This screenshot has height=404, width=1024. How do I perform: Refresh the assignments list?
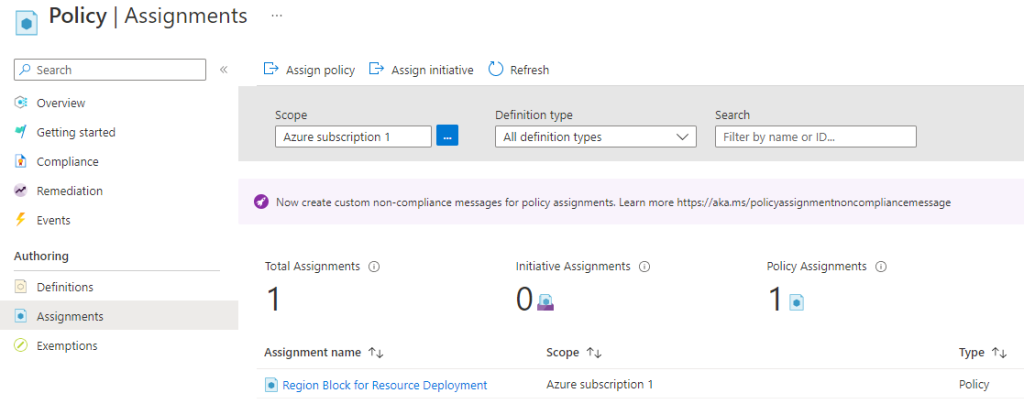point(519,70)
